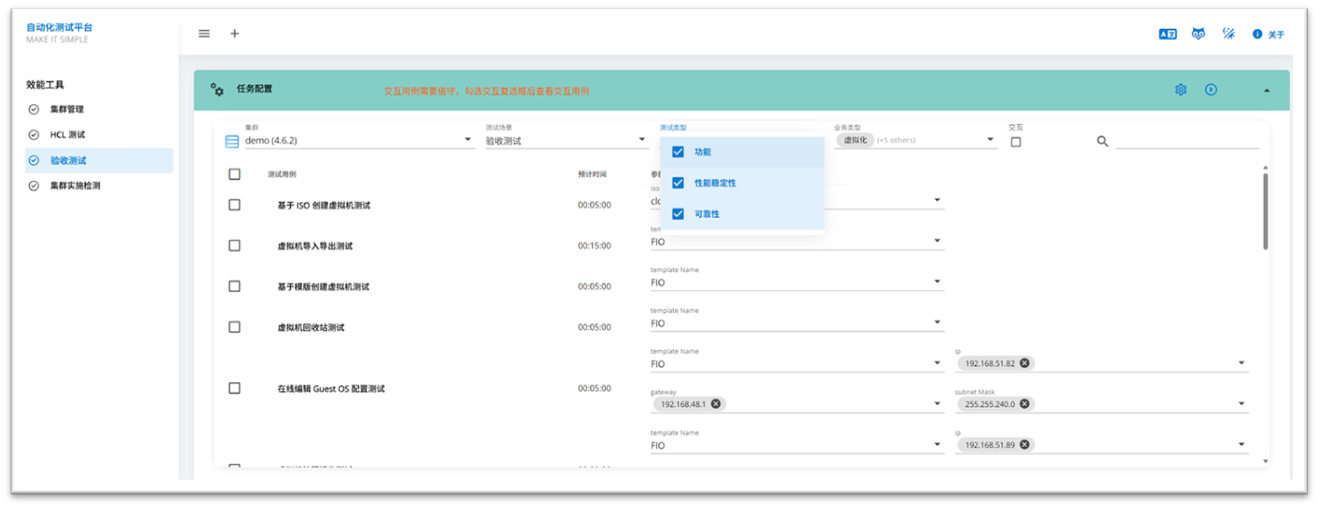Click the plus icon to add tab

235,33
